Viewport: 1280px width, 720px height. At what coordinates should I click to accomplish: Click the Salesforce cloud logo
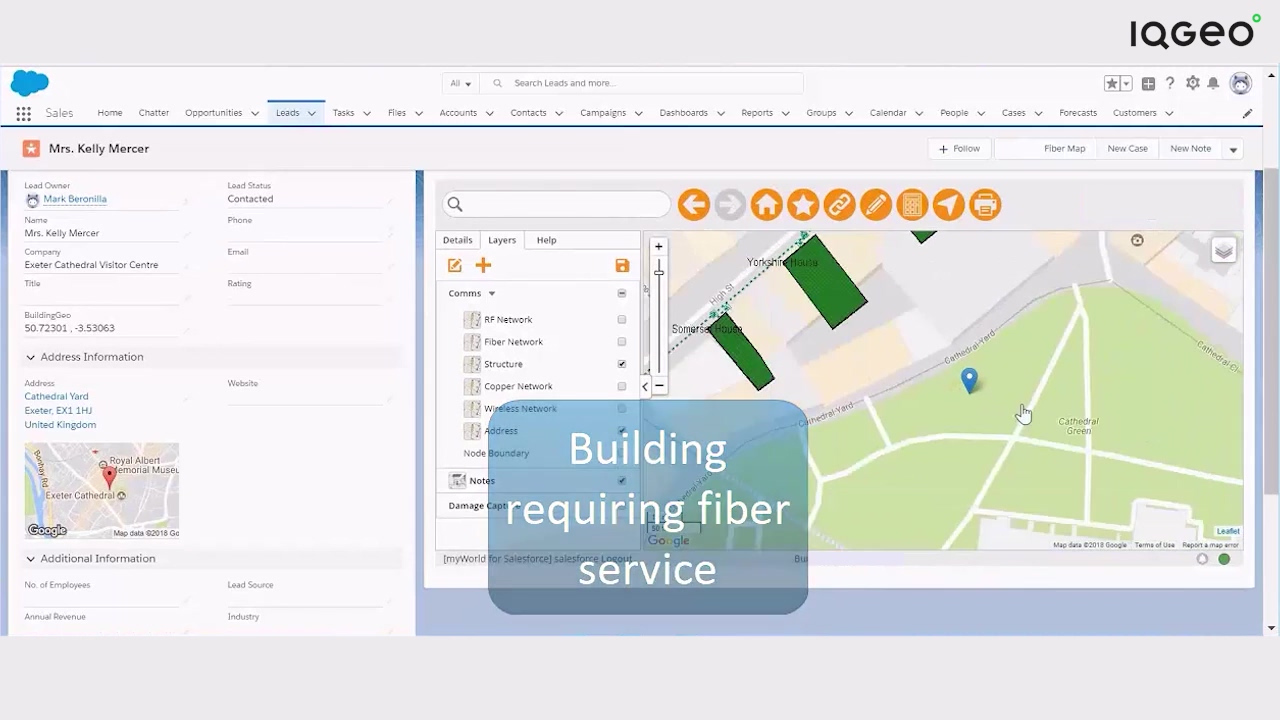tap(30, 83)
